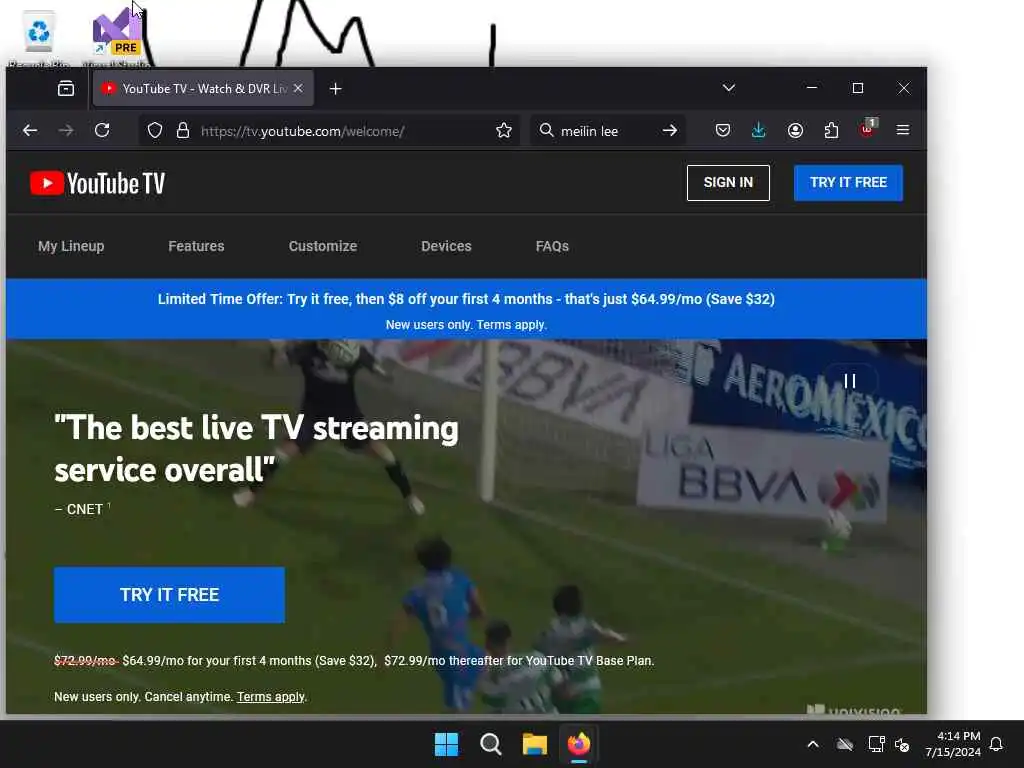The height and width of the screenshot is (768, 1024).
Task: Click the YouTube TV logo
Action: tap(98, 184)
